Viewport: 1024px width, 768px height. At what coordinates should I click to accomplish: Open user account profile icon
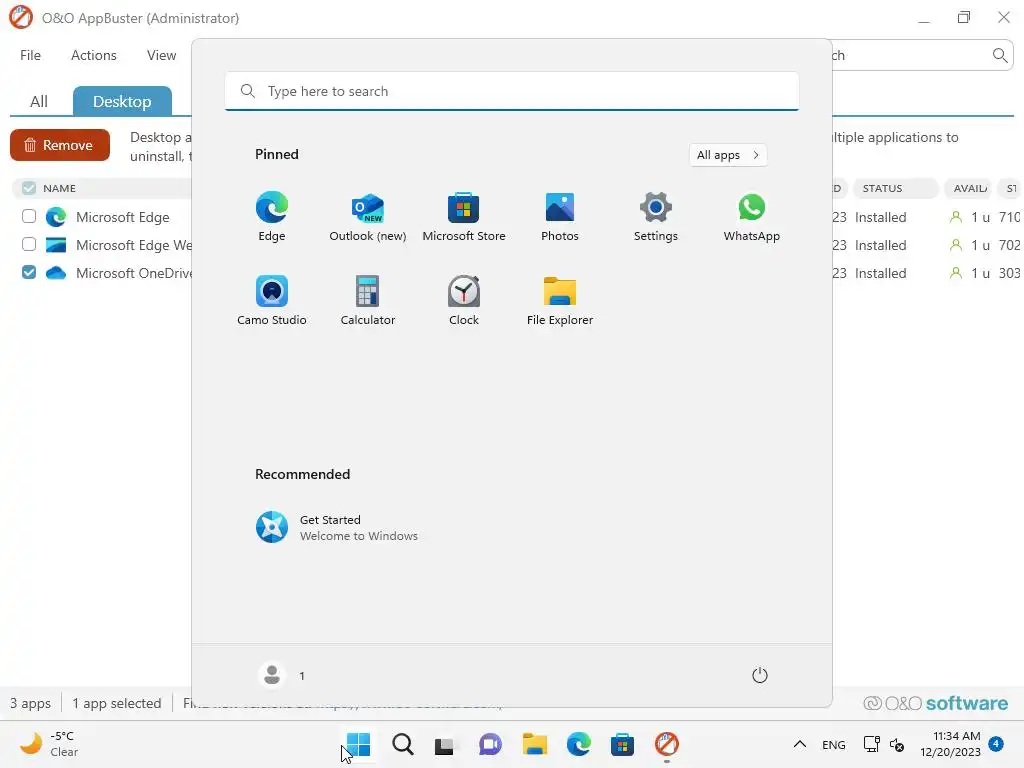click(x=272, y=675)
